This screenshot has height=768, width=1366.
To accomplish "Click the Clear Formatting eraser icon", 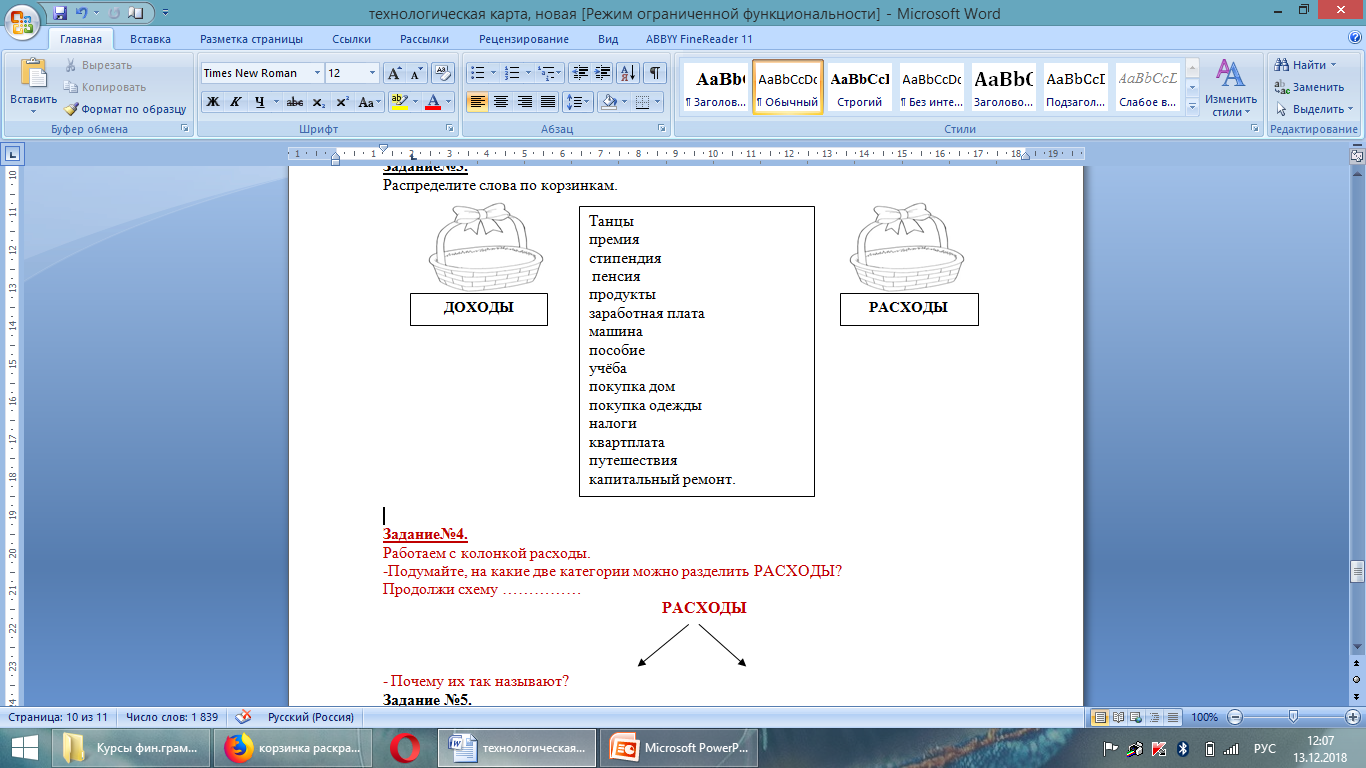I will [443, 73].
